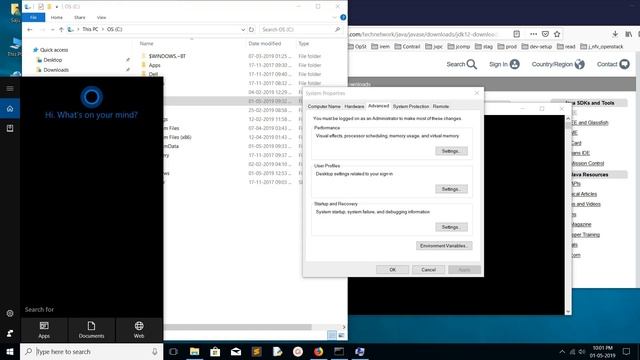Select the $WINDOWS.~BT folder
The width and height of the screenshot is (640, 360).
click(167, 56)
